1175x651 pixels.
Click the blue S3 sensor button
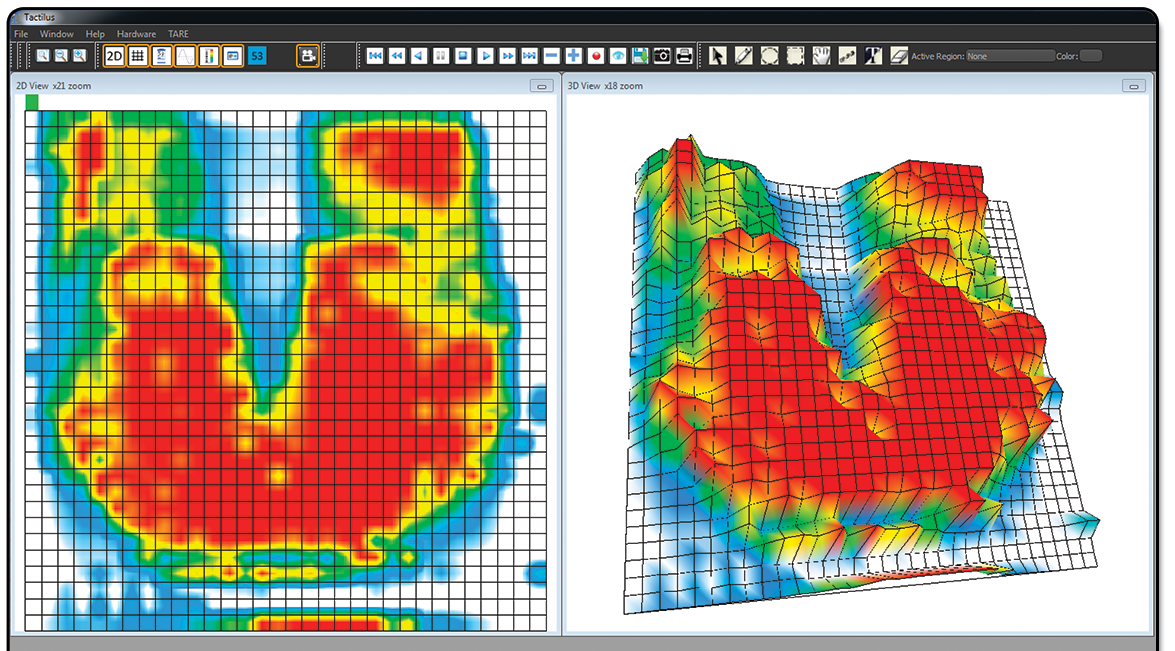257,55
